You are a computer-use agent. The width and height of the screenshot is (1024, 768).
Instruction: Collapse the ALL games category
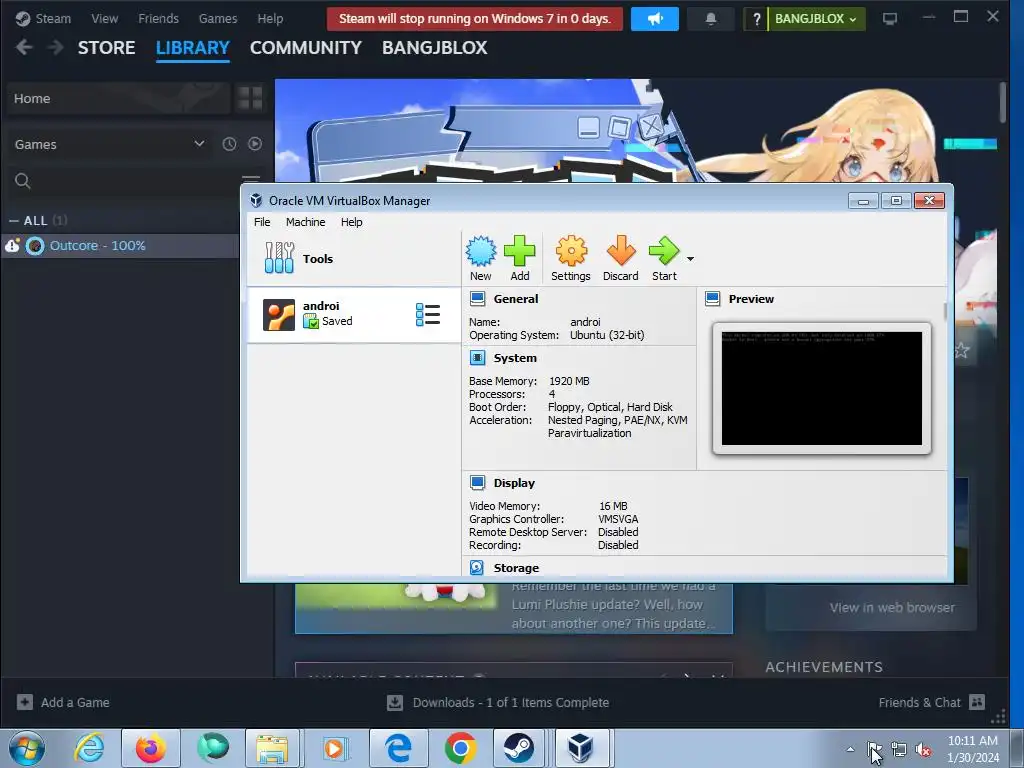click(14, 221)
